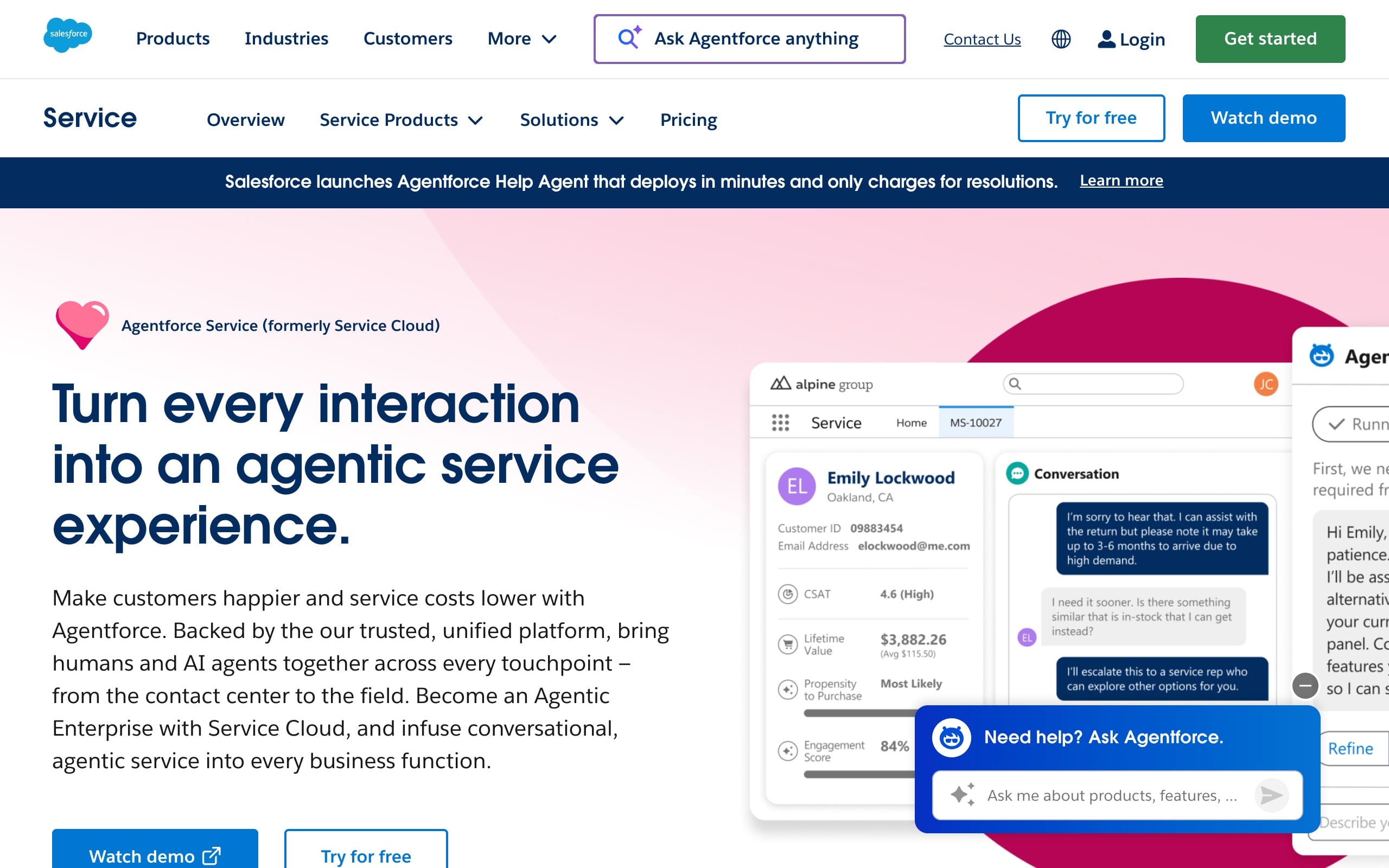Click Learn more in the banner

coord(1122,180)
